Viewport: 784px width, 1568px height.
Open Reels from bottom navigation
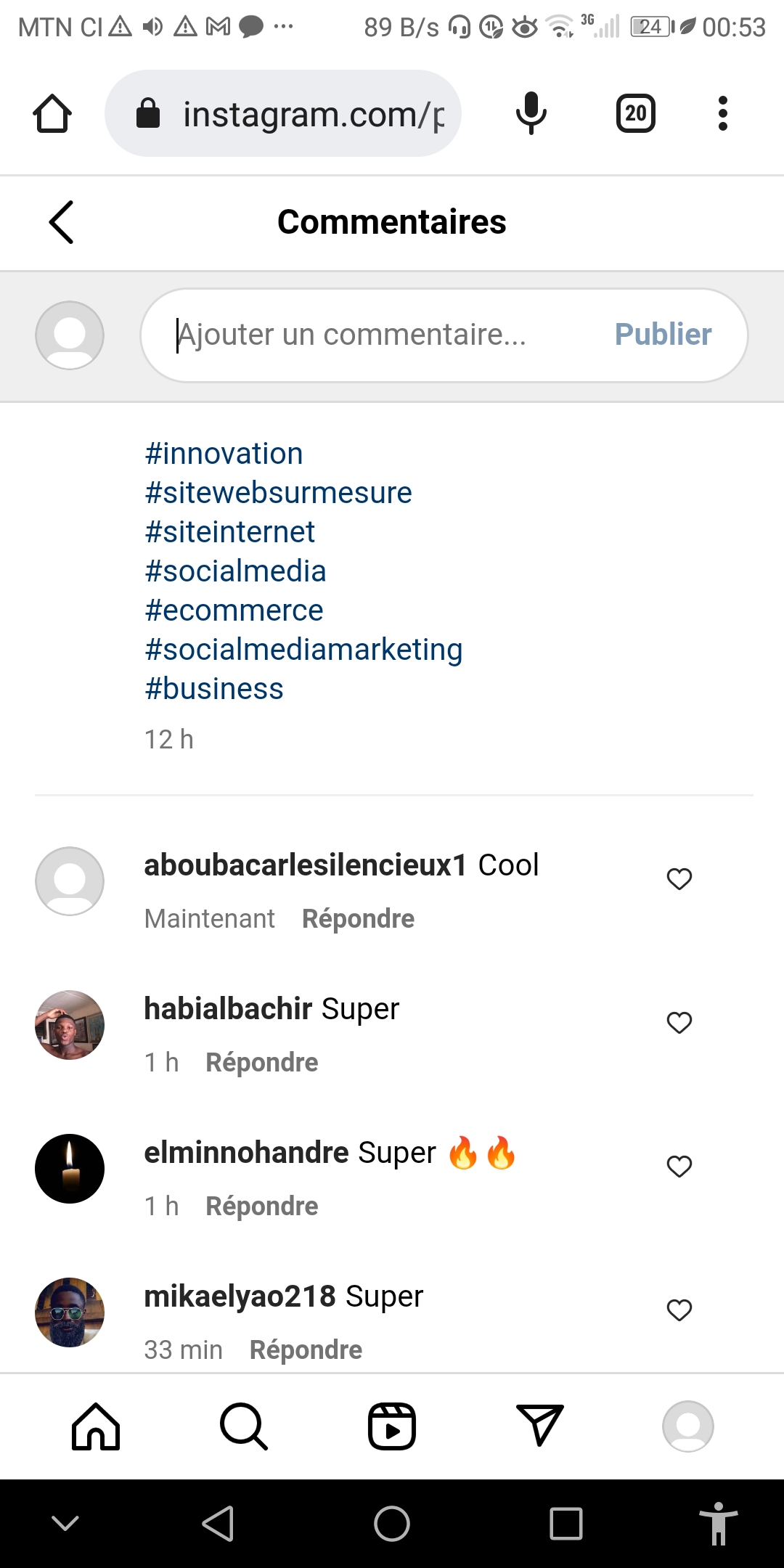click(392, 1426)
